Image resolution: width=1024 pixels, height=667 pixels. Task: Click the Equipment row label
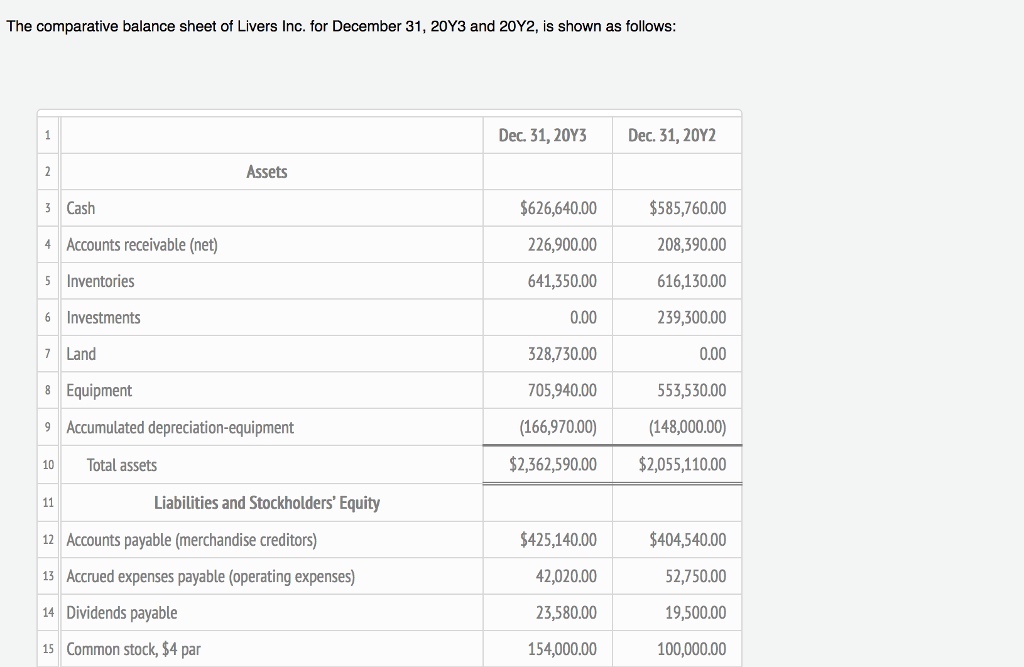tap(99, 391)
